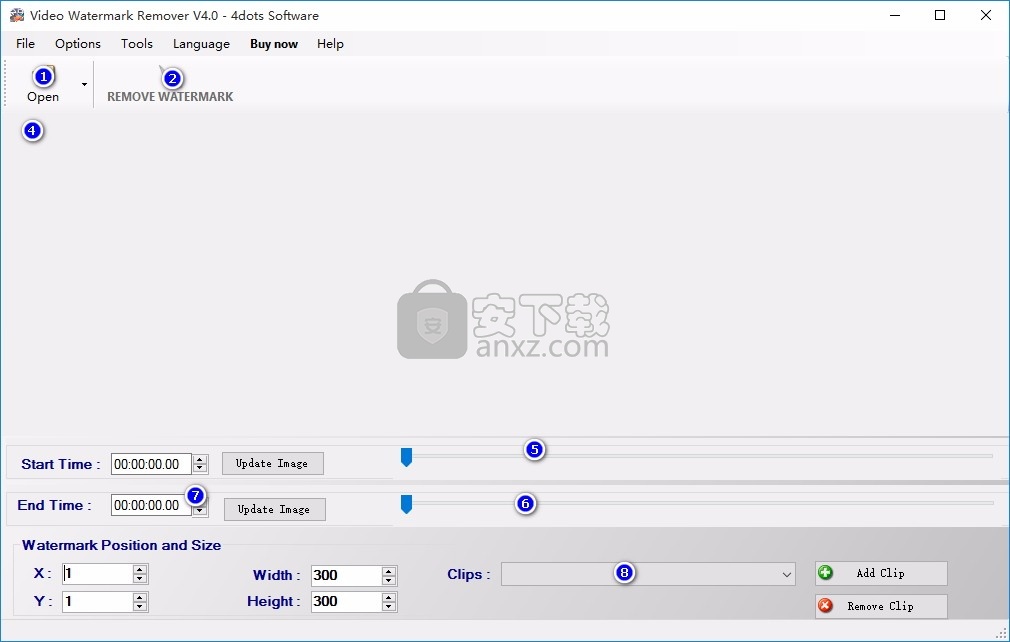Click the Height input field
Screen dimensions: 1010x642
point(346,602)
